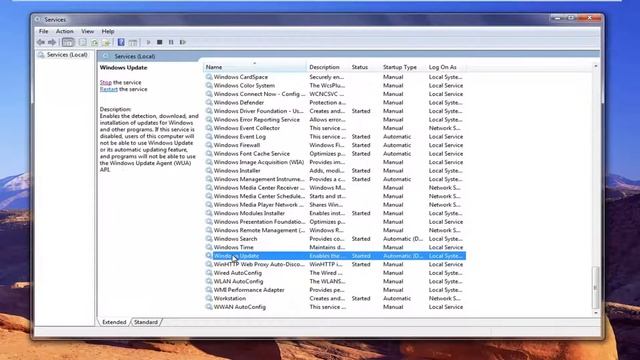Click gear icon beside Windows Installer

pyautogui.click(x=209, y=171)
